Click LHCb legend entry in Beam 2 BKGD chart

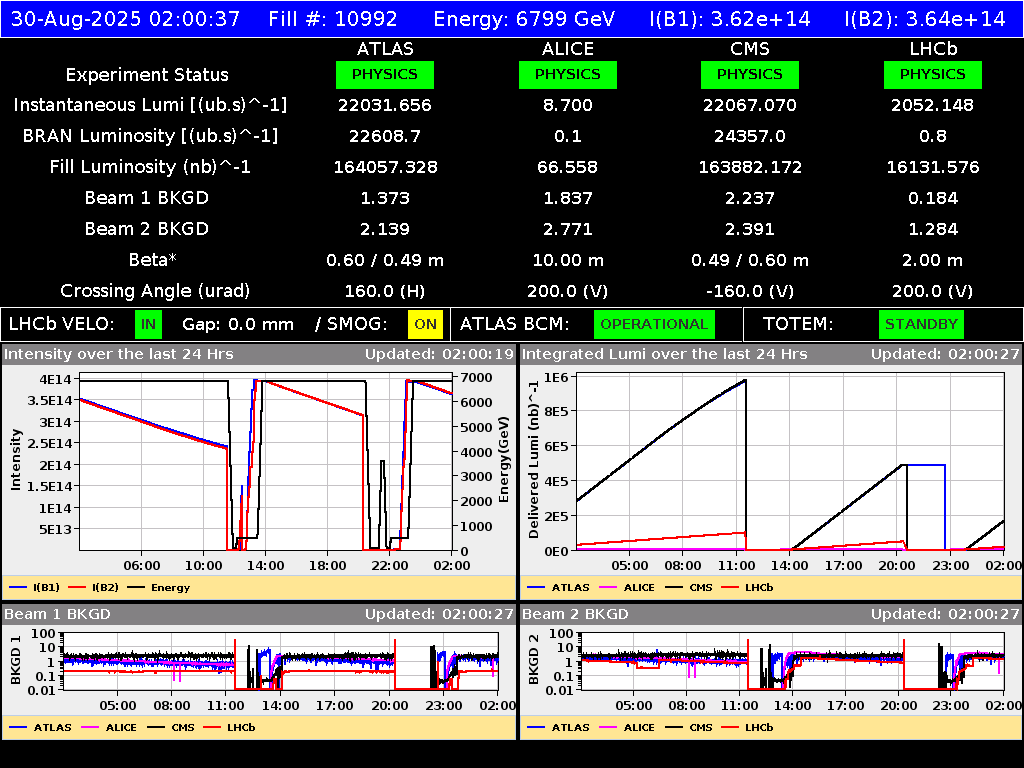[x=747, y=727]
